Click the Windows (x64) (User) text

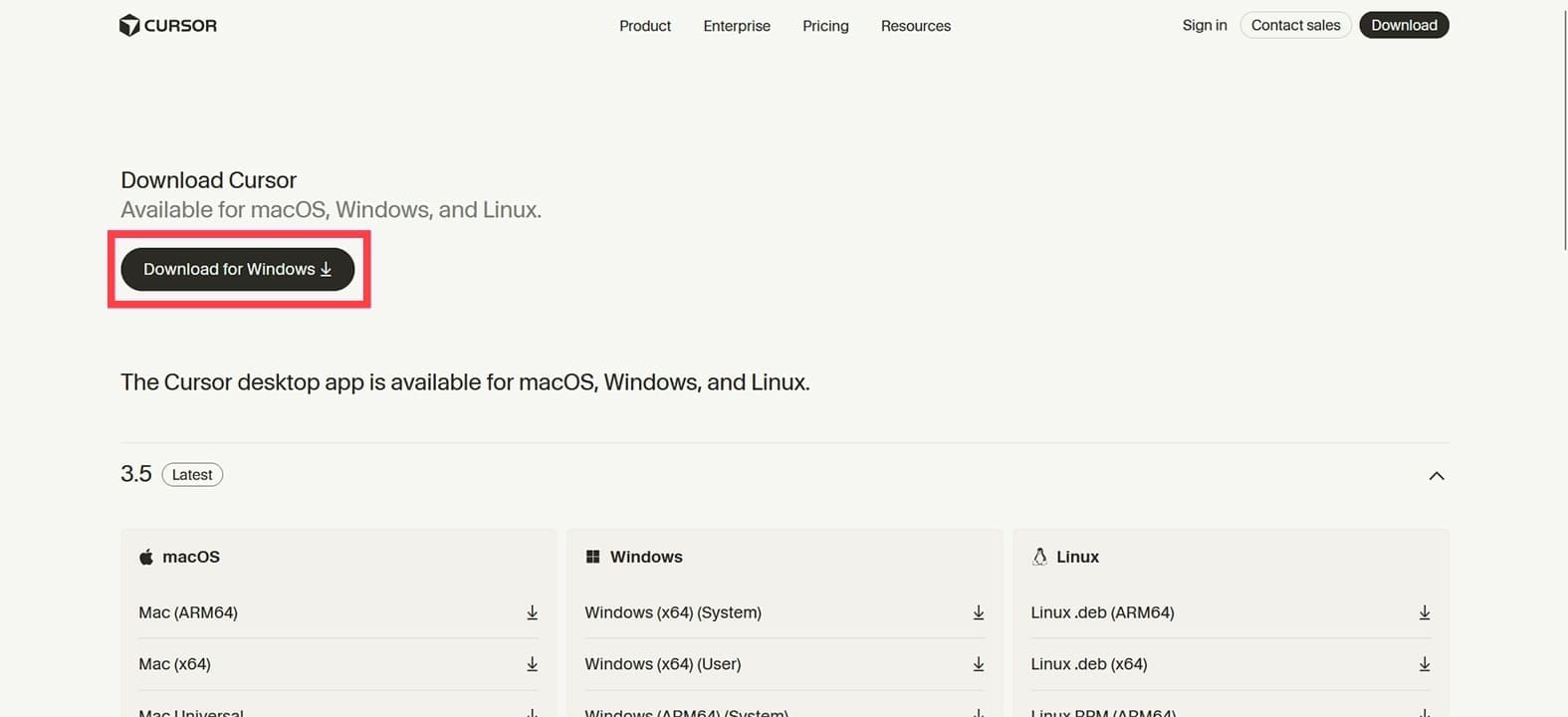tap(663, 664)
